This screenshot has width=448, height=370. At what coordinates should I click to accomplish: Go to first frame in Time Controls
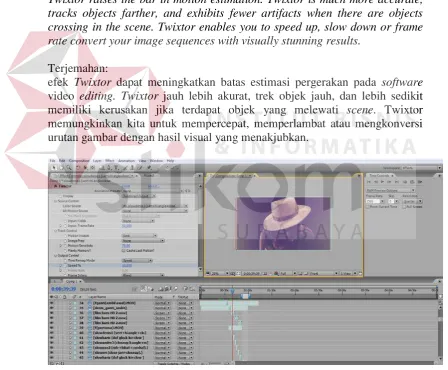(x=369, y=182)
